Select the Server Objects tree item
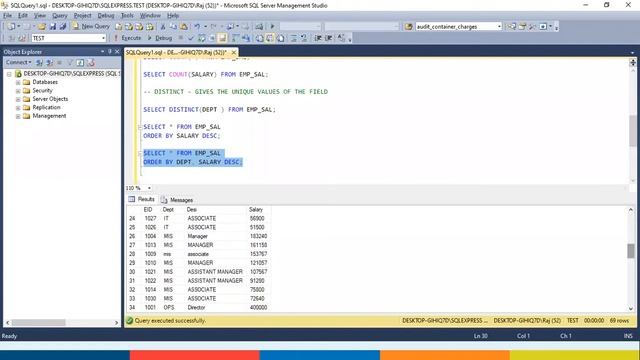This screenshot has width=640, height=360. pyautogui.click(x=50, y=99)
